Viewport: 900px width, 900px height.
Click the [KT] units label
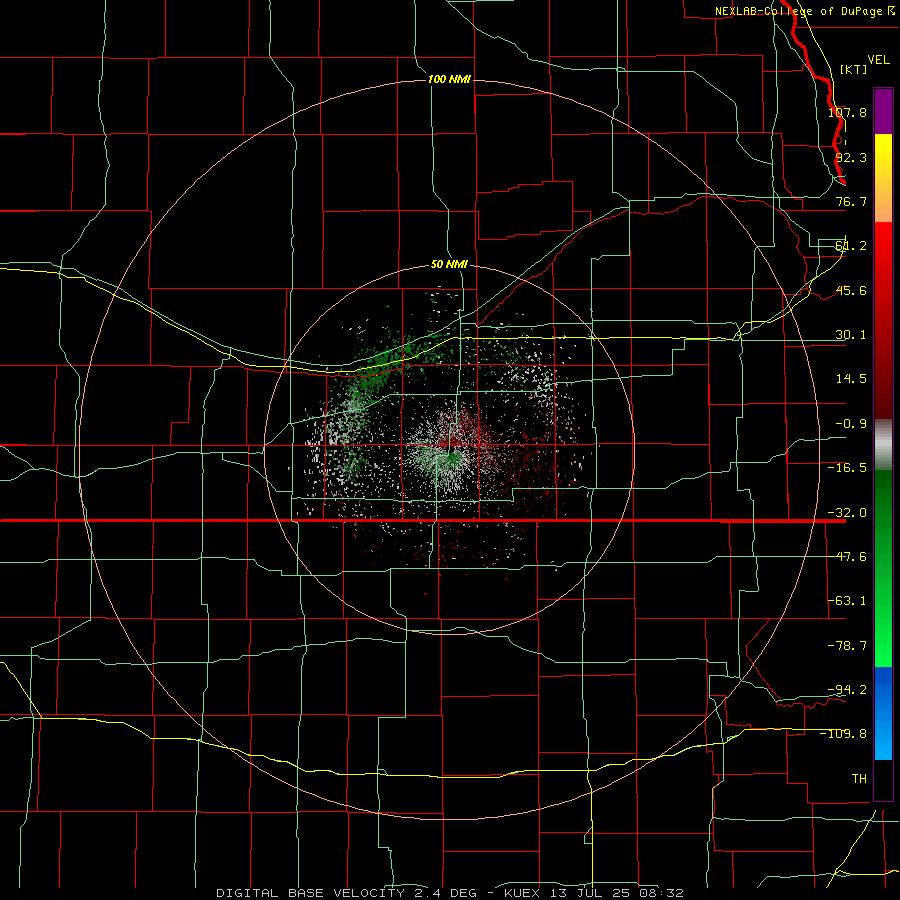854,69
